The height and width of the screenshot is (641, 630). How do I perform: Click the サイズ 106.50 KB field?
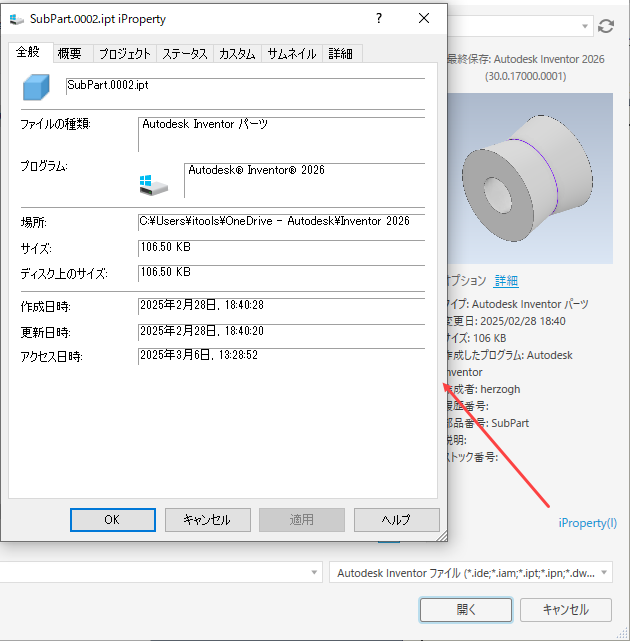tap(282, 248)
